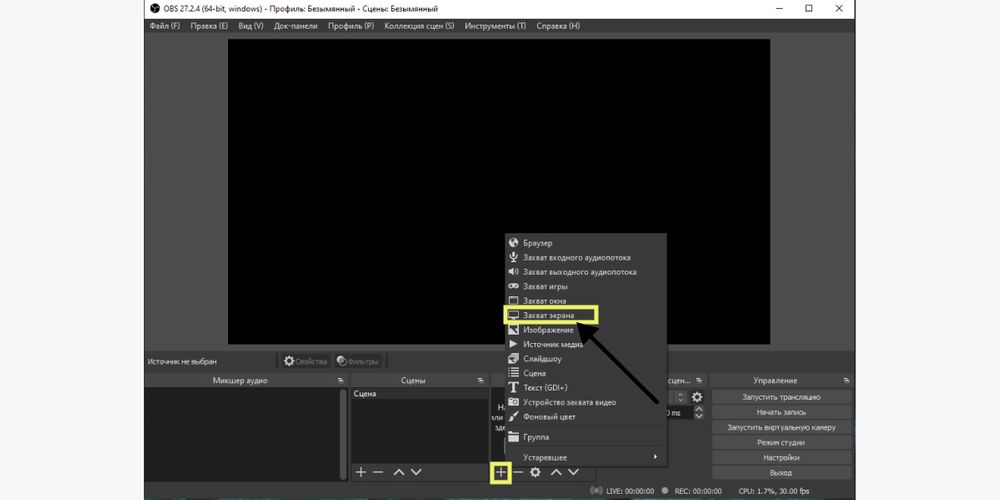Undock the Управление panel via its pop-out icon
This screenshot has width=1000, height=500.
(x=846, y=381)
